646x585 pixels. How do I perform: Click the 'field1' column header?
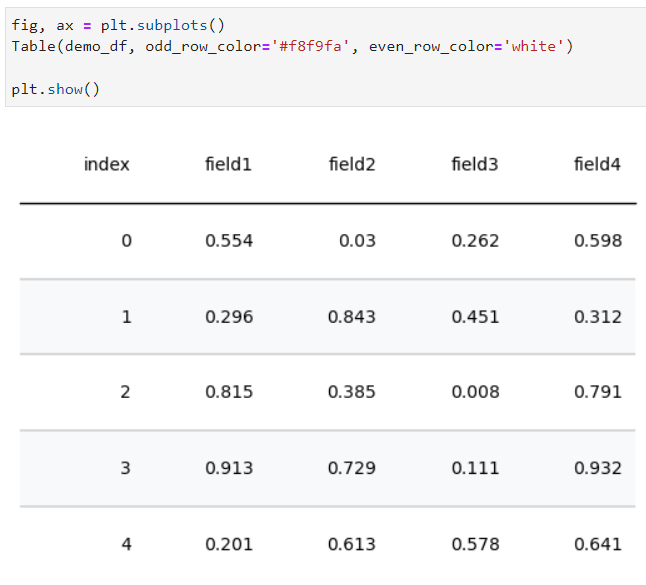(x=229, y=164)
